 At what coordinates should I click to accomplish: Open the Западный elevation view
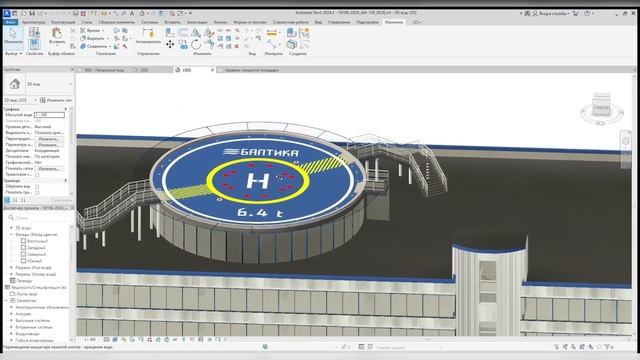36,248
